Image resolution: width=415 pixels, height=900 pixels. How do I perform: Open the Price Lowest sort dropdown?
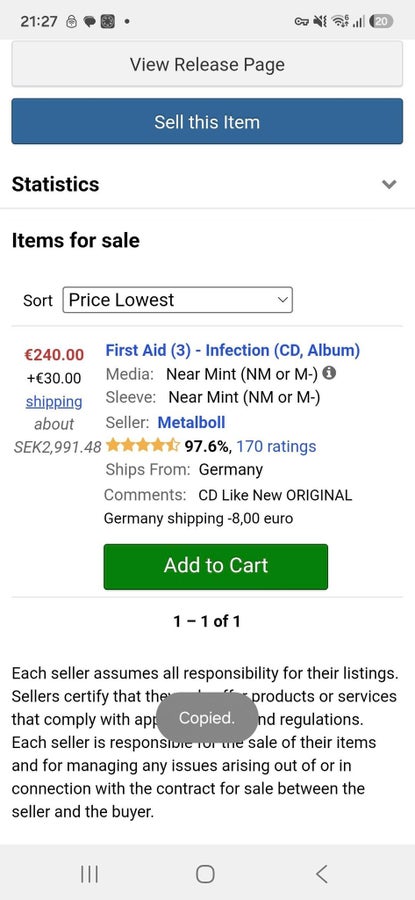click(x=177, y=300)
